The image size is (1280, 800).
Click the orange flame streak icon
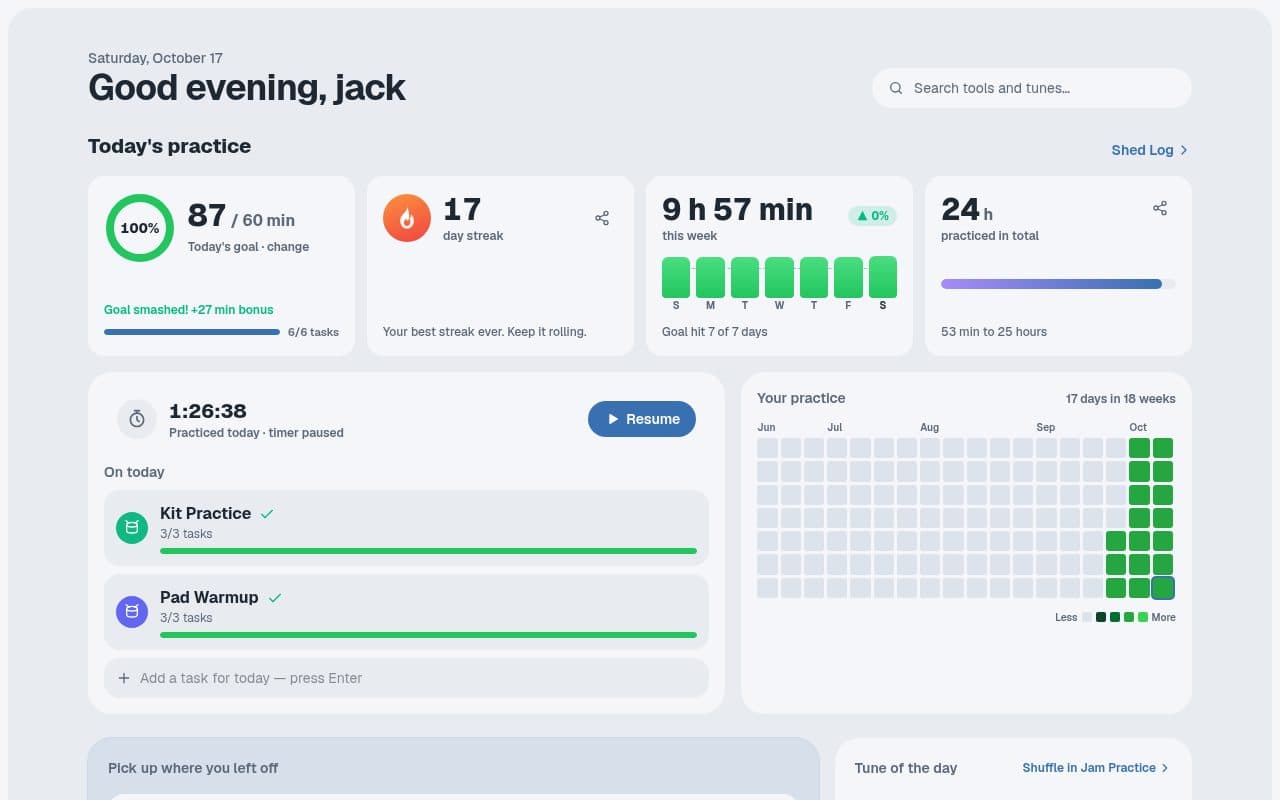click(x=407, y=218)
